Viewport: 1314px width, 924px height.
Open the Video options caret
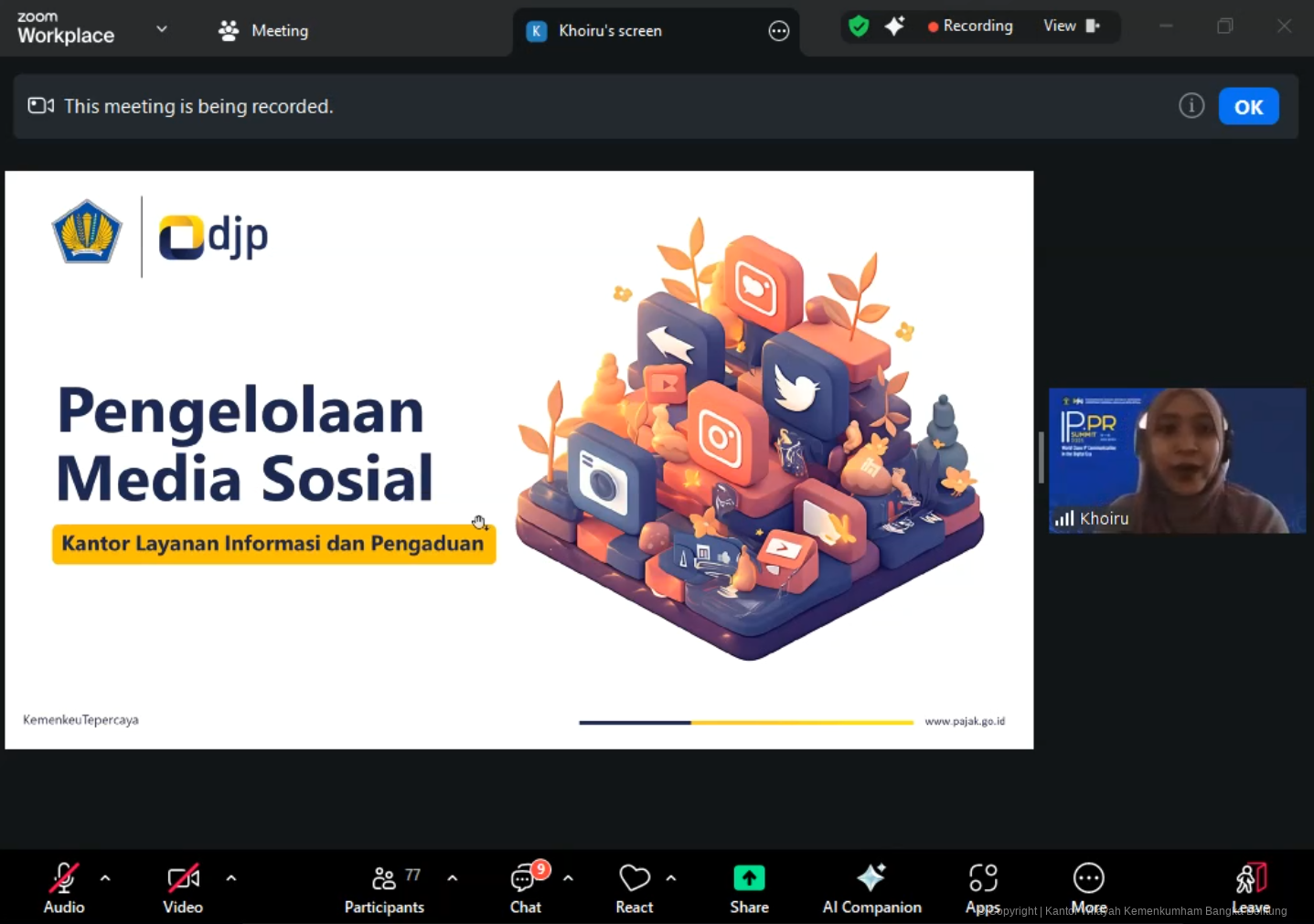click(231, 878)
